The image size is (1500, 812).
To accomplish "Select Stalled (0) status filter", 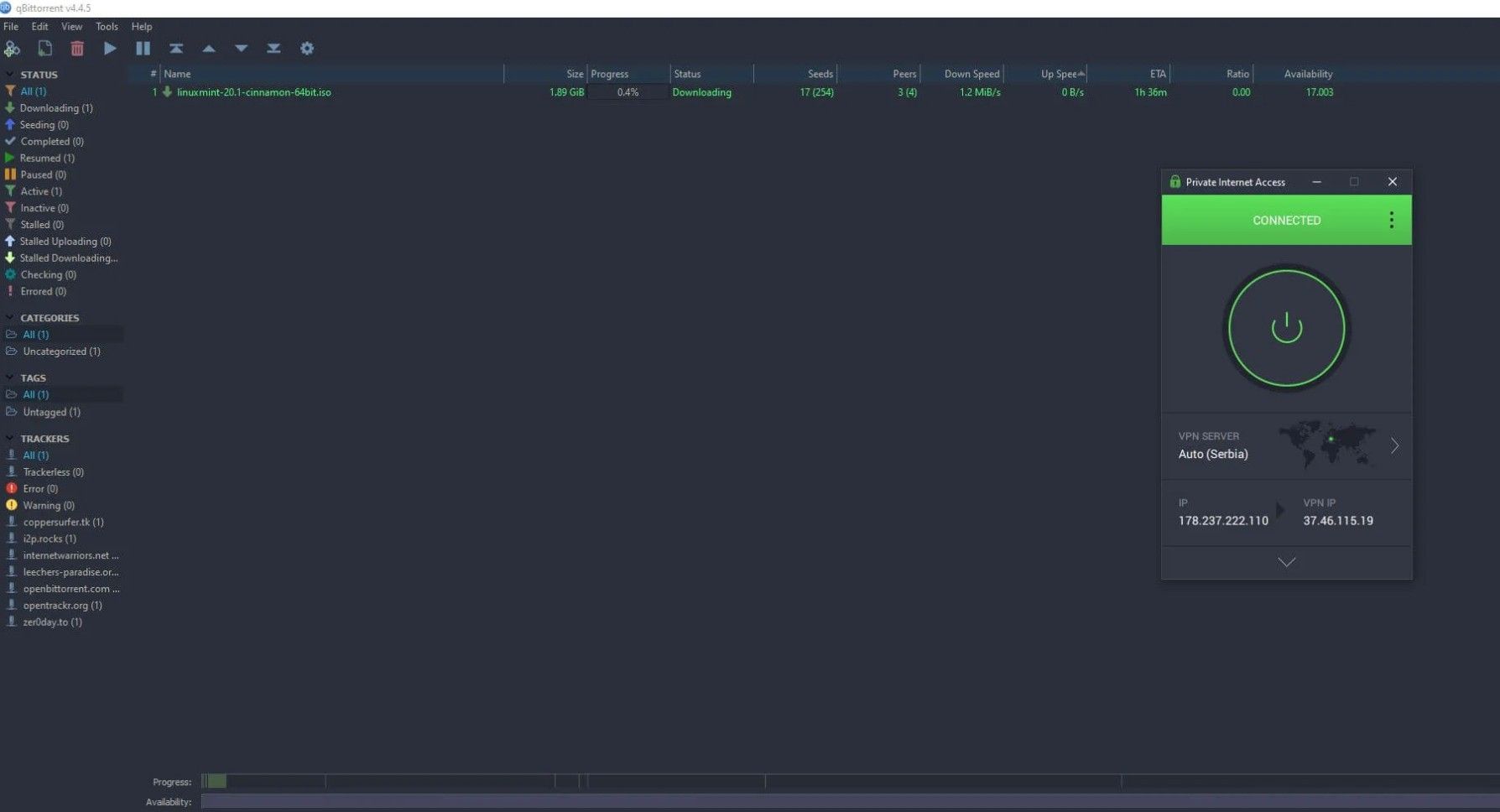I will (x=41, y=225).
